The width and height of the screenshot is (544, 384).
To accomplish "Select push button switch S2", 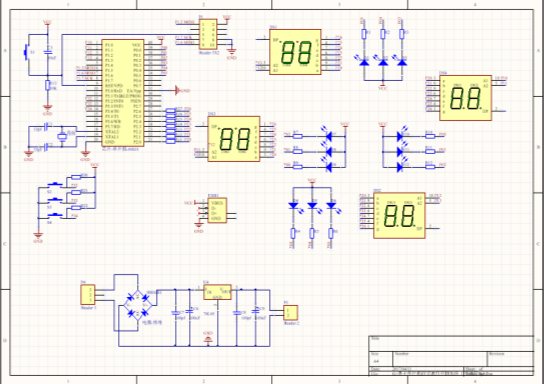I will point(54,185).
